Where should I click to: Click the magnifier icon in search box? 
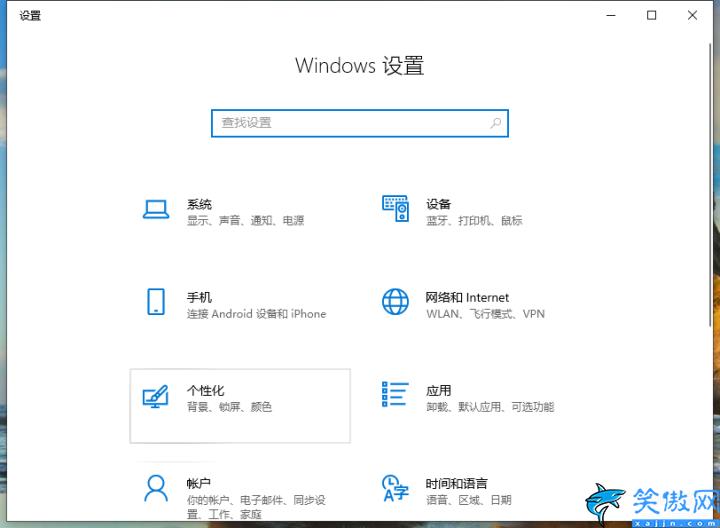tap(495, 123)
